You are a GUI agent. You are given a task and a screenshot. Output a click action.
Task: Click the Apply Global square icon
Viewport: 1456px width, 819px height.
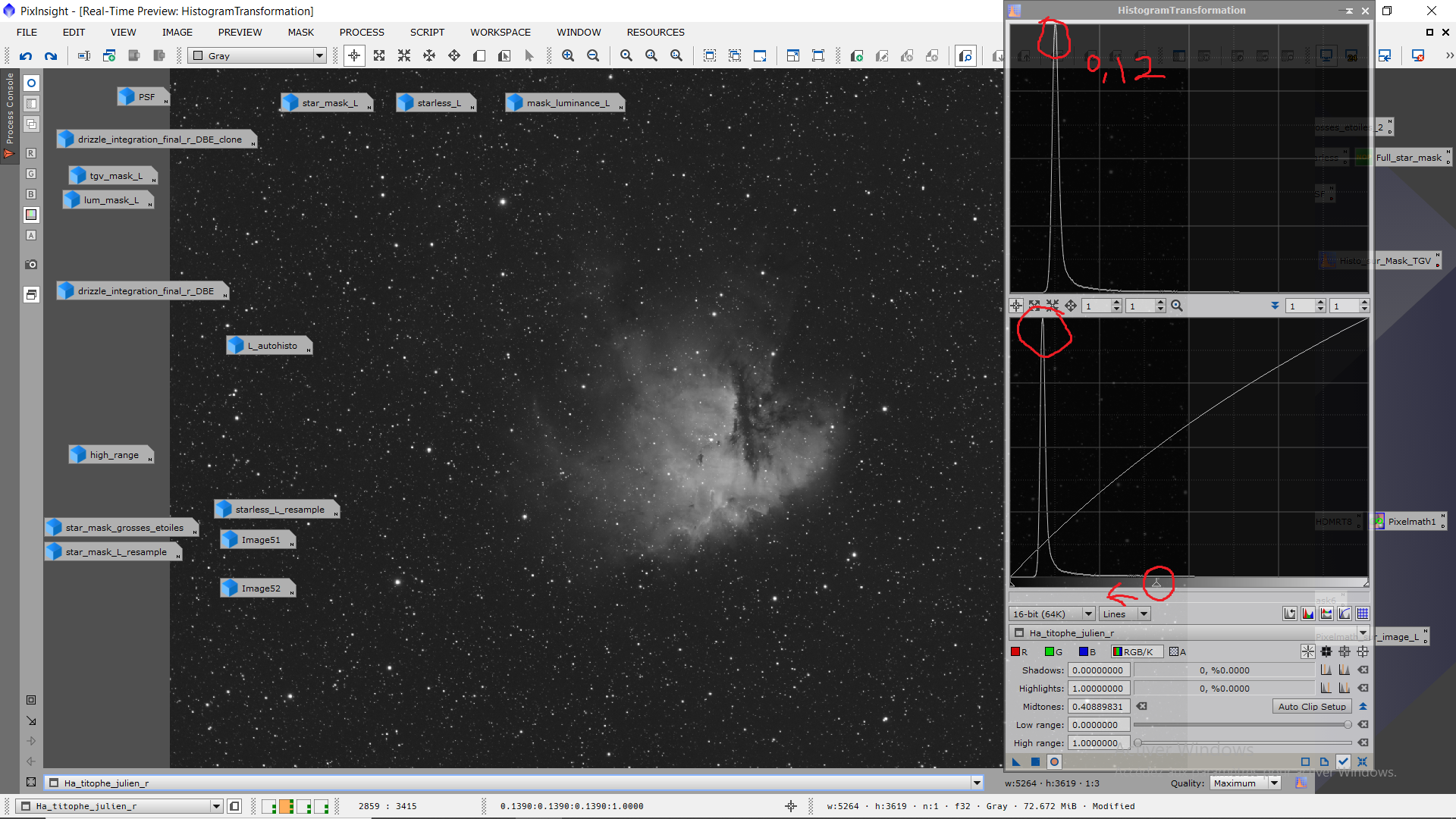1035,761
